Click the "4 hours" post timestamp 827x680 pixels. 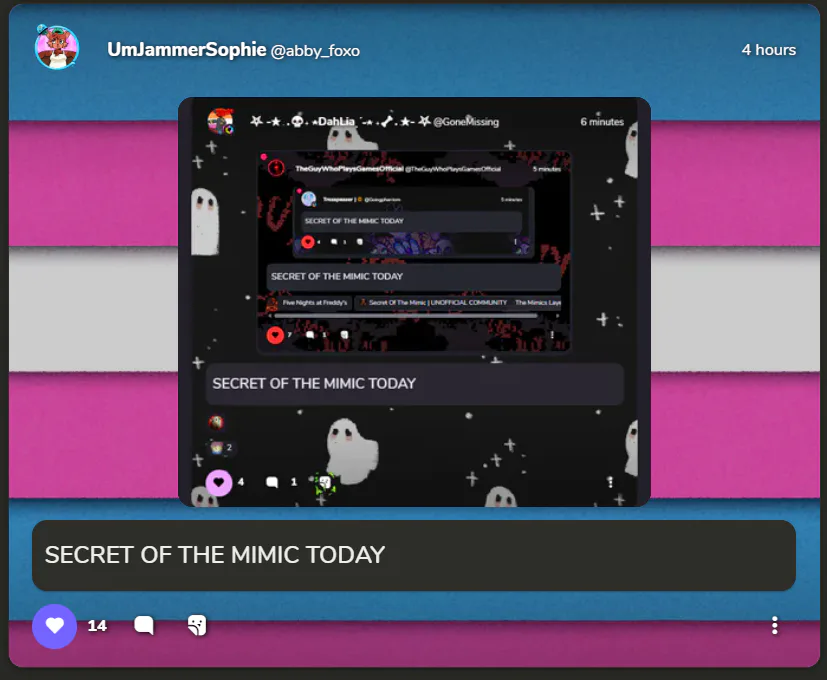[768, 50]
